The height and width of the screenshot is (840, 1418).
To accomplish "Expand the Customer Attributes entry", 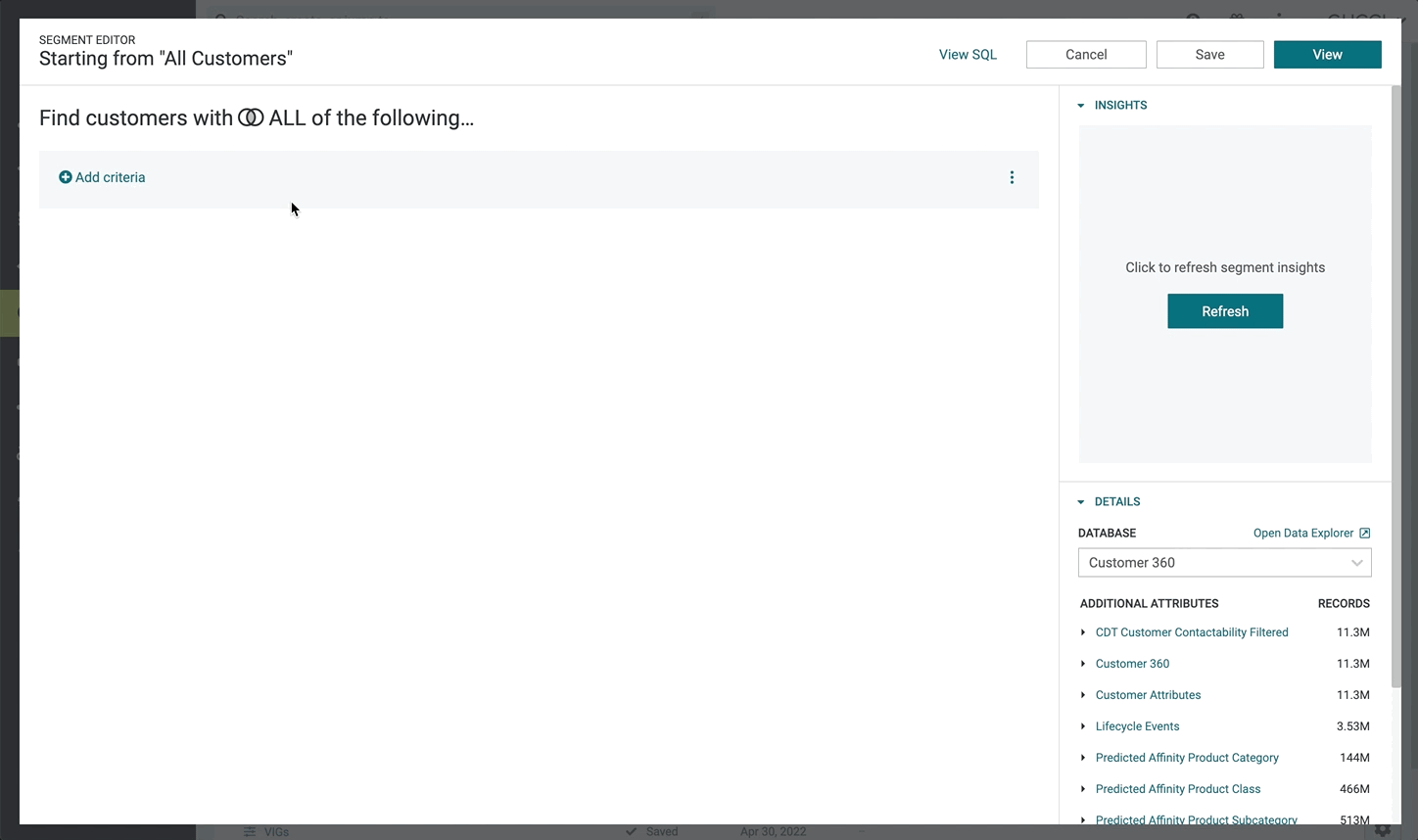I will (x=1083, y=695).
